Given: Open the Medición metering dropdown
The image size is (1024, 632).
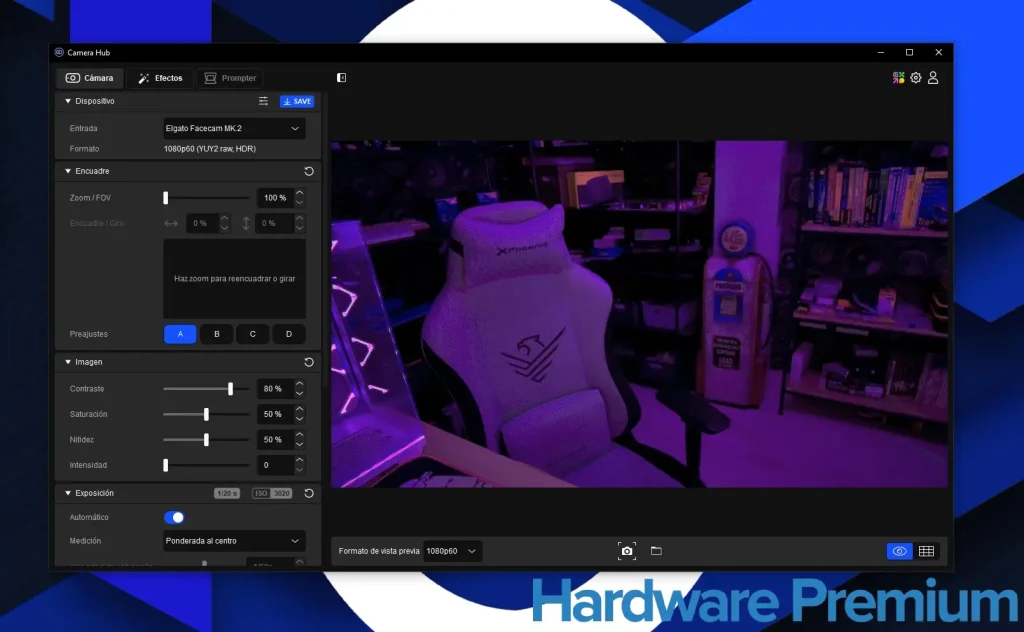Looking at the screenshot, I should coord(234,541).
